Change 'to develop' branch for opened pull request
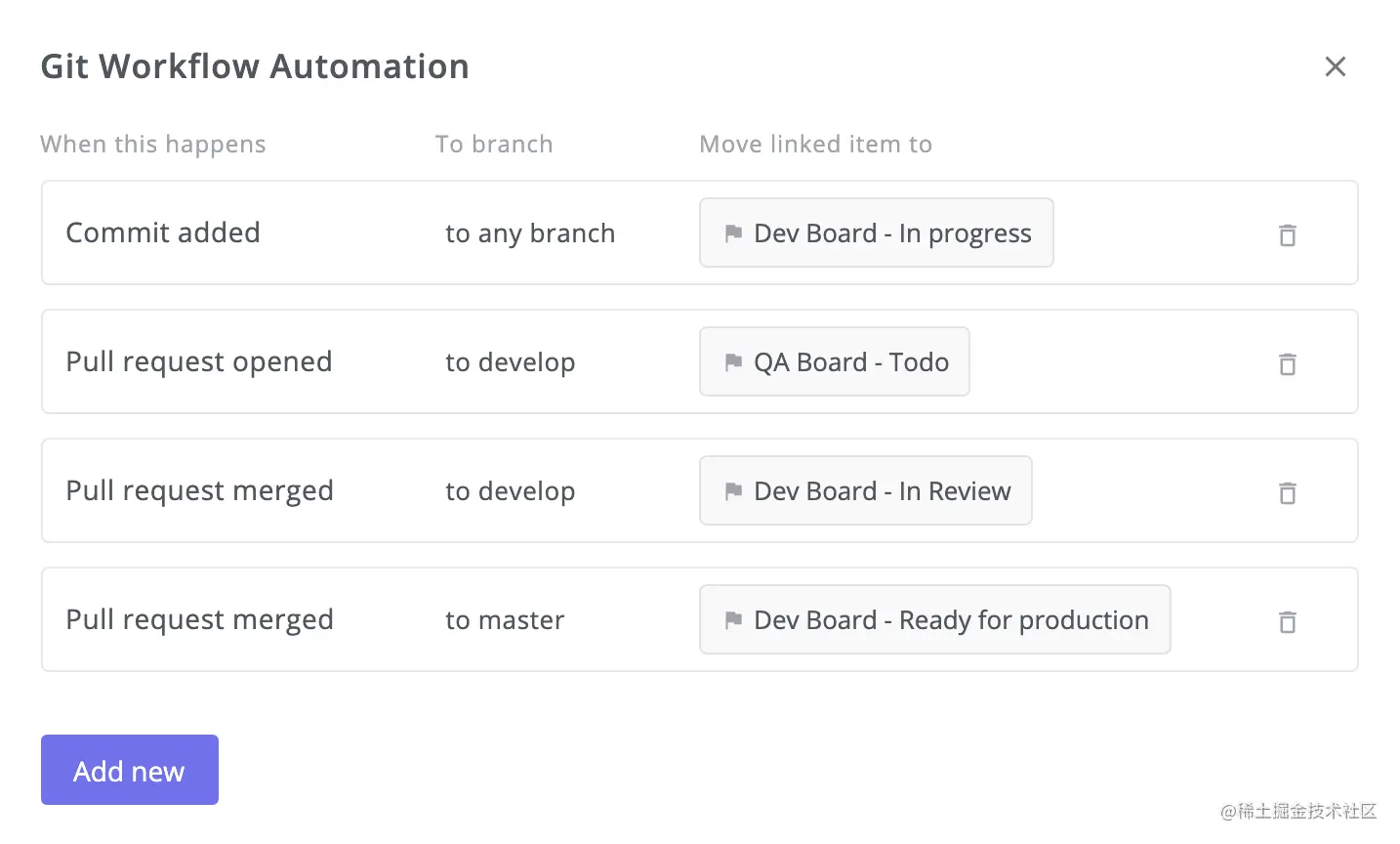Screen dimensions: 1400x844 [x=510, y=362]
